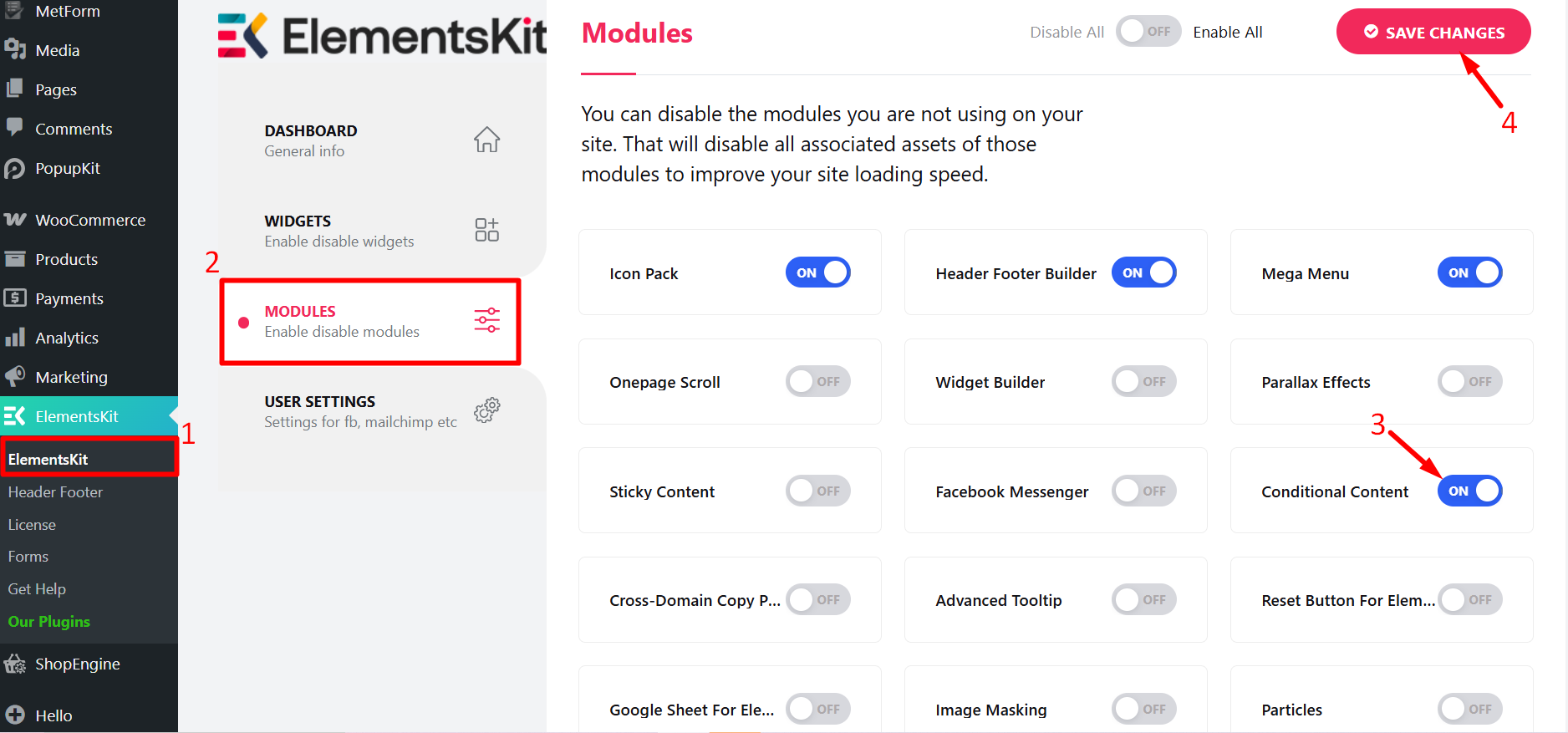Enable the Onepage Scroll module
This screenshot has height=733, width=1568.
coord(817,381)
